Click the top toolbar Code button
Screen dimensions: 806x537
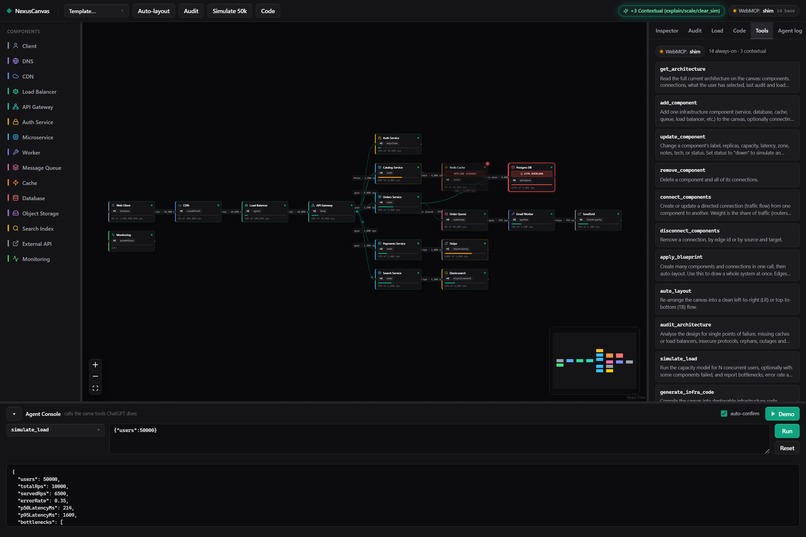pos(268,11)
